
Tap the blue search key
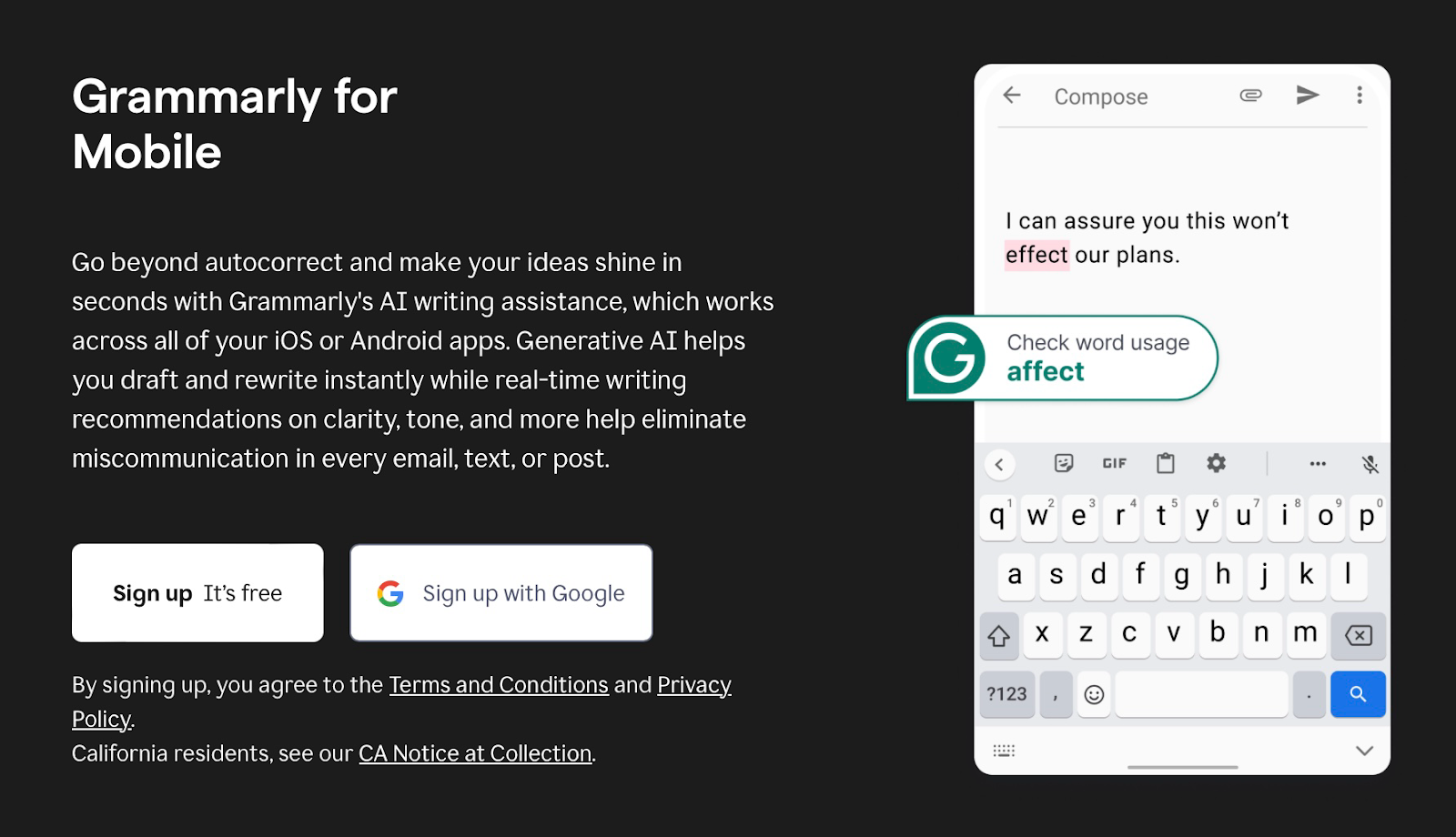(x=1358, y=693)
